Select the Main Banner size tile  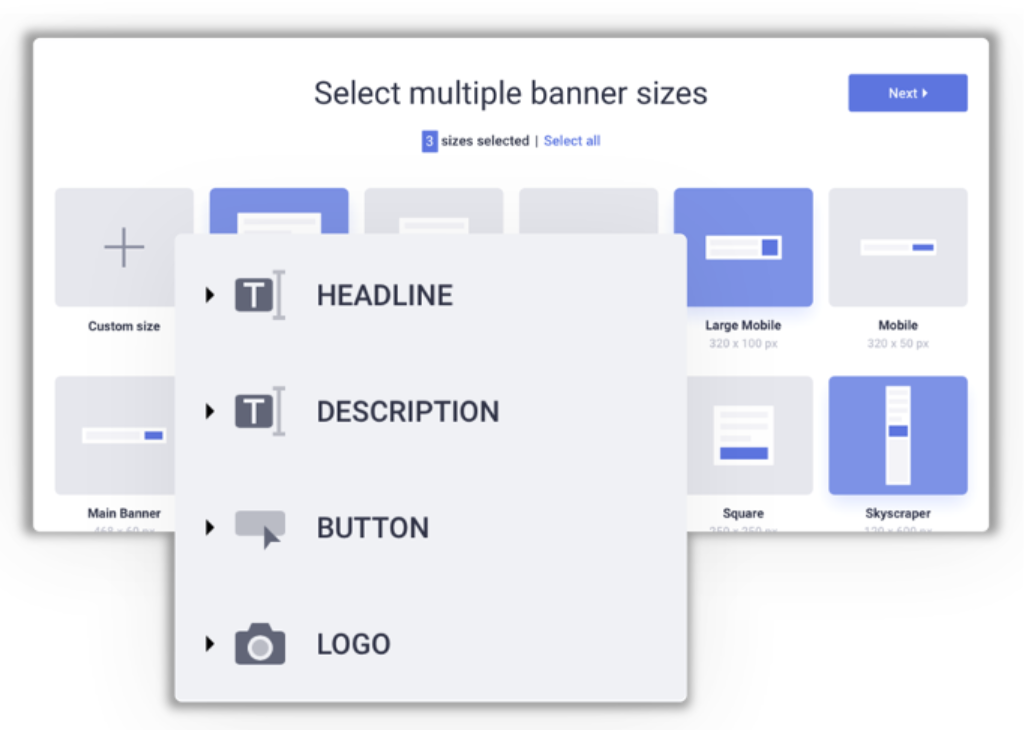coord(115,435)
